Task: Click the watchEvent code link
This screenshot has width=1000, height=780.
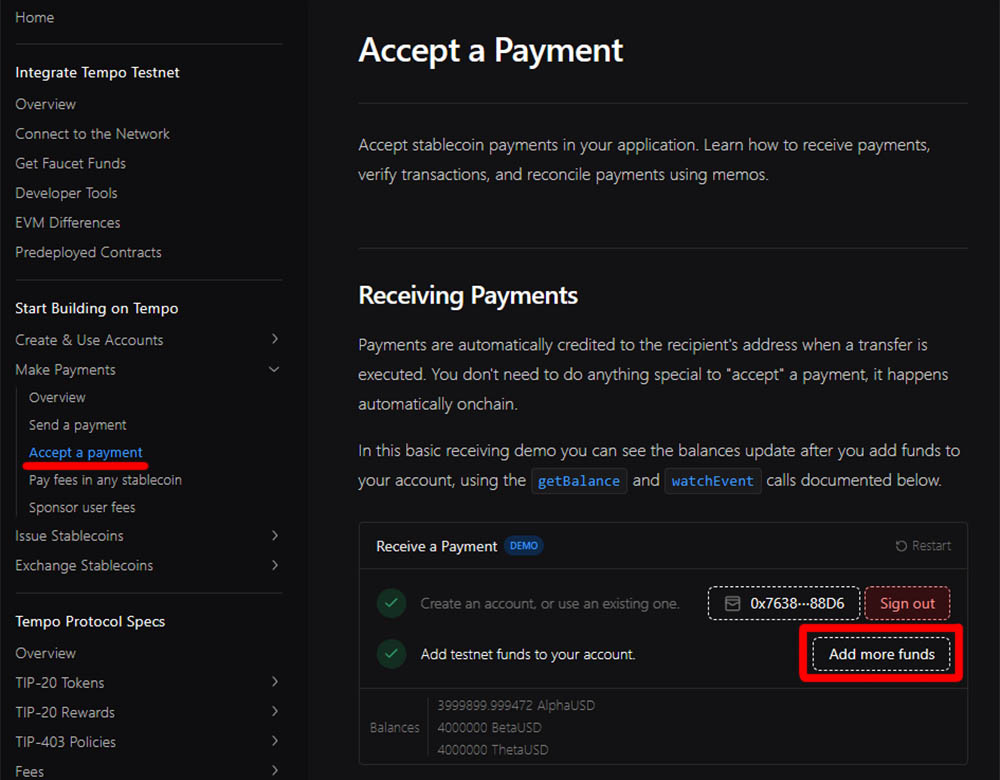Action: (713, 481)
